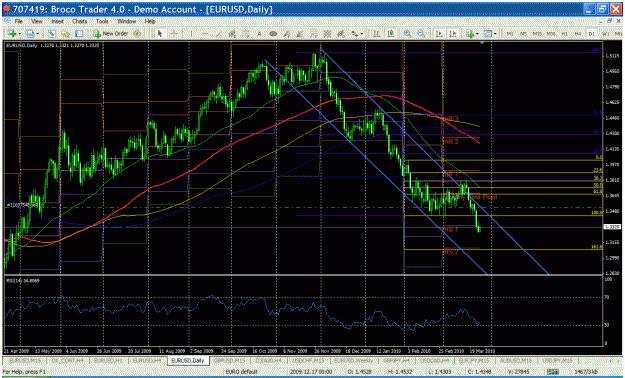Select the Horizontal Line tool
This screenshot has height=378, width=625.
(205, 34)
